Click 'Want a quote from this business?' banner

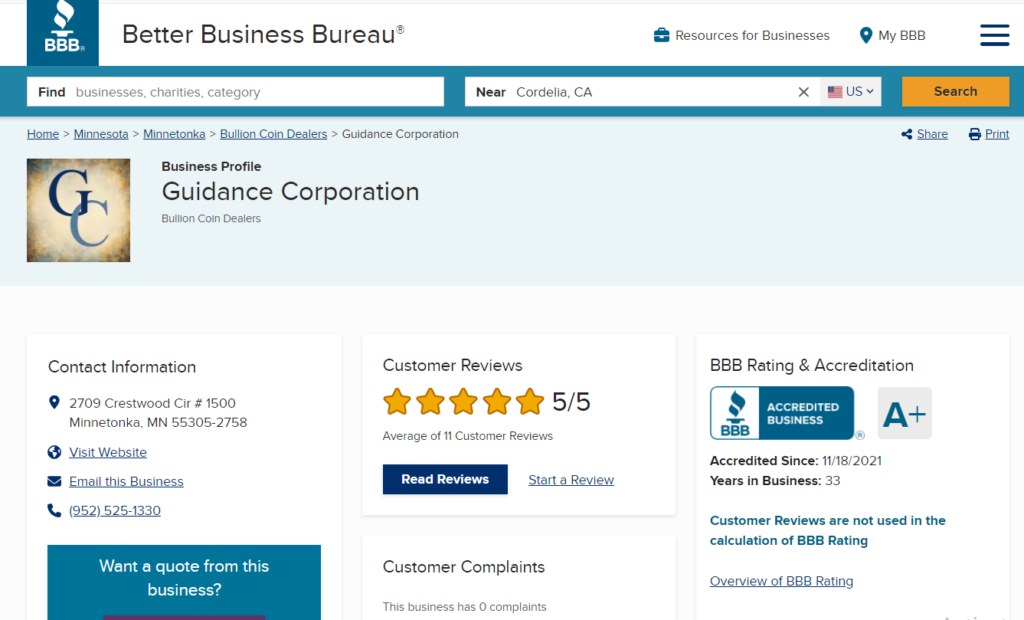(184, 578)
